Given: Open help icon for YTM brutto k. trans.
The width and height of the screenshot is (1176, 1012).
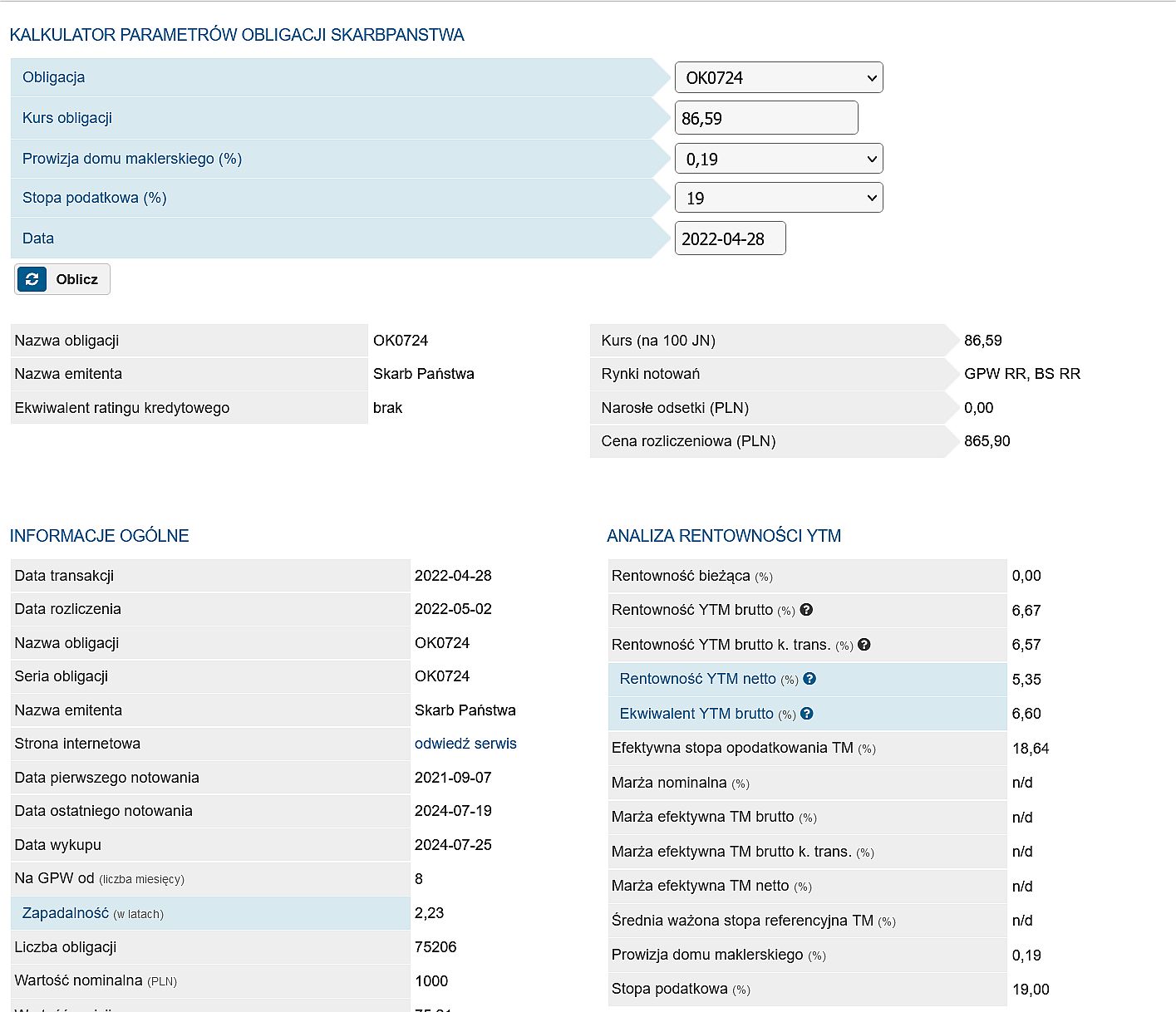Looking at the screenshot, I should pos(864,645).
